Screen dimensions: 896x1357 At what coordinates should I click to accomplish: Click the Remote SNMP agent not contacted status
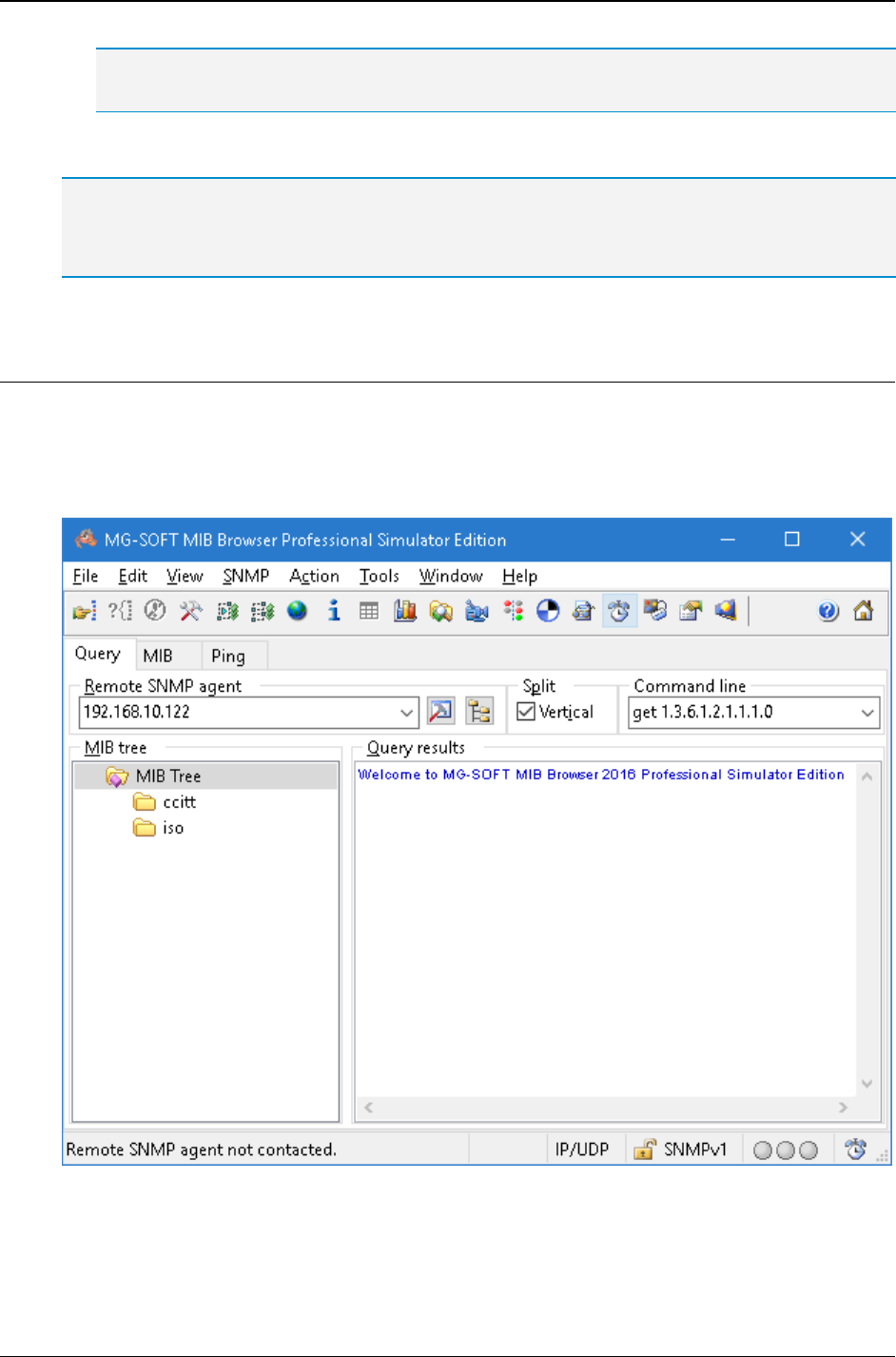tap(202, 1150)
